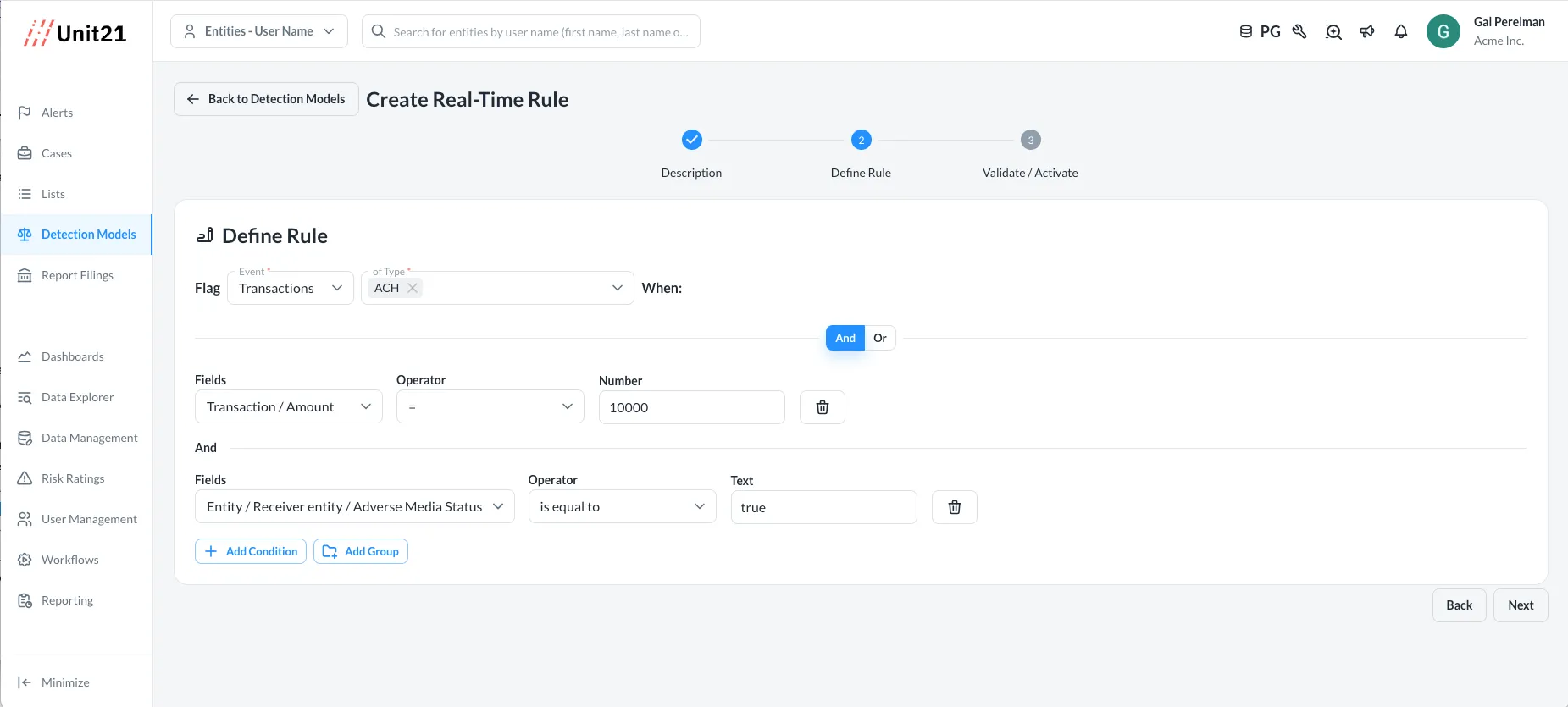Click the Lists icon in sidebar
The height and width of the screenshot is (707, 1568).
(x=25, y=194)
